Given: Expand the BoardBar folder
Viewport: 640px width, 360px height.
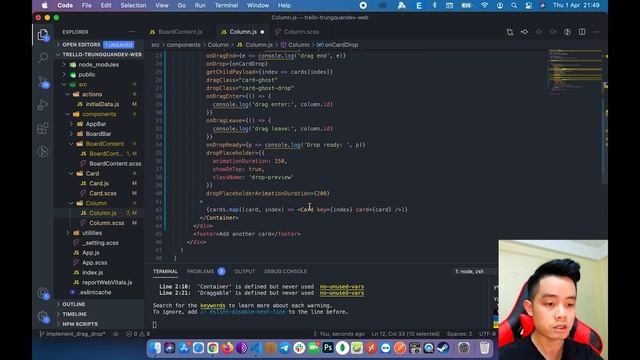Looking at the screenshot, I should pos(98,134).
